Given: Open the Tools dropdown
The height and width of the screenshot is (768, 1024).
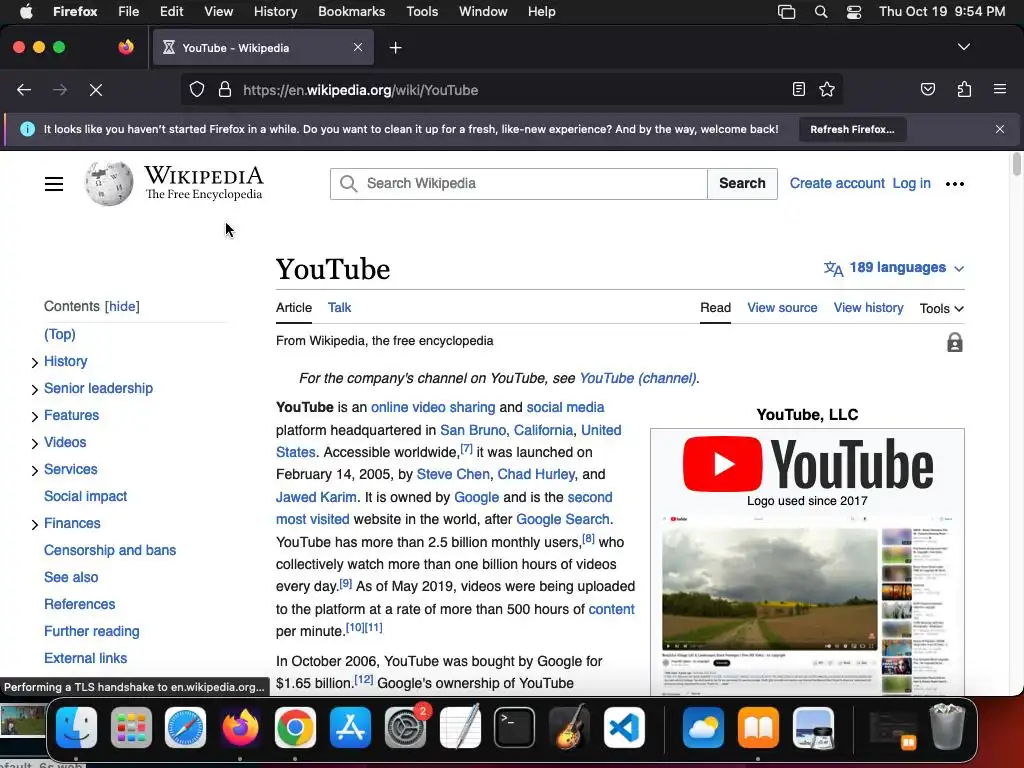Looking at the screenshot, I should click(x=941, y=308).
